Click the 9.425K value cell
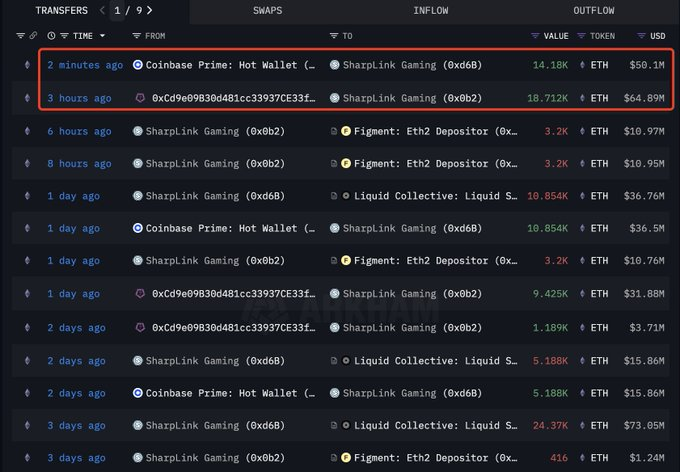This screenshot has height=472, width=680. [x=550, y=294]
